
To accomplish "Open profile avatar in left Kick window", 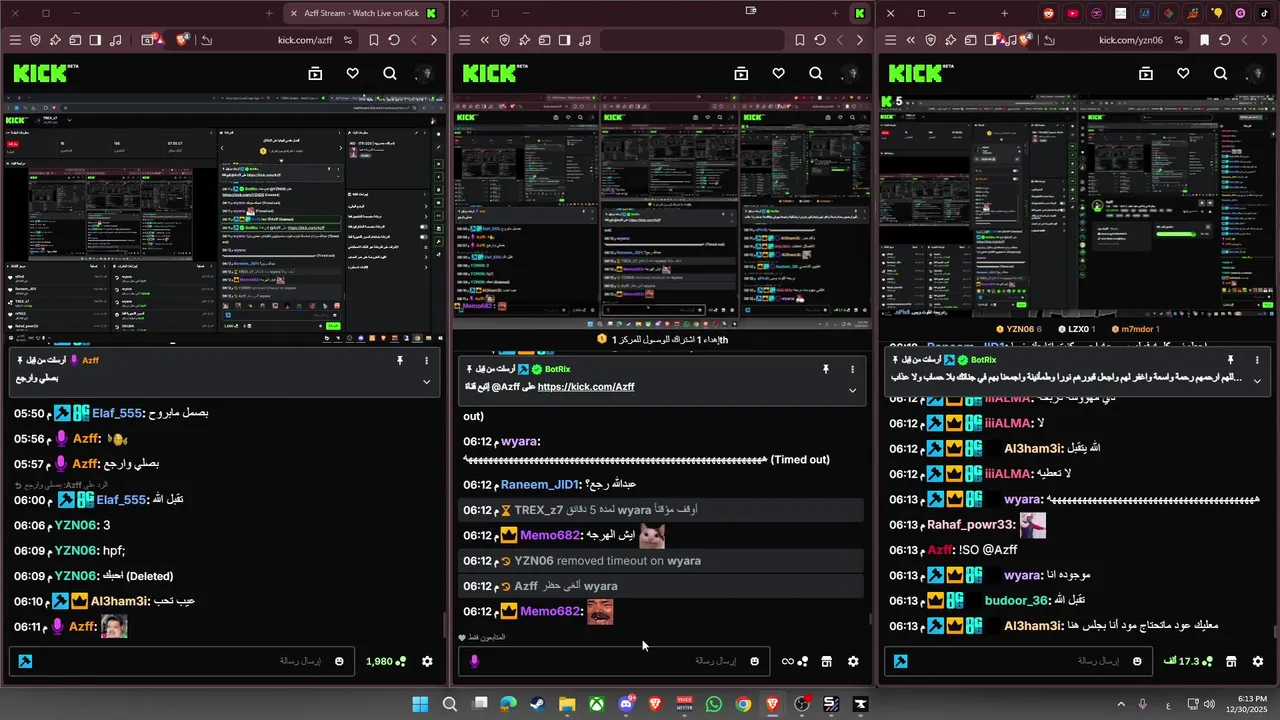I will [x=427, y=73].
